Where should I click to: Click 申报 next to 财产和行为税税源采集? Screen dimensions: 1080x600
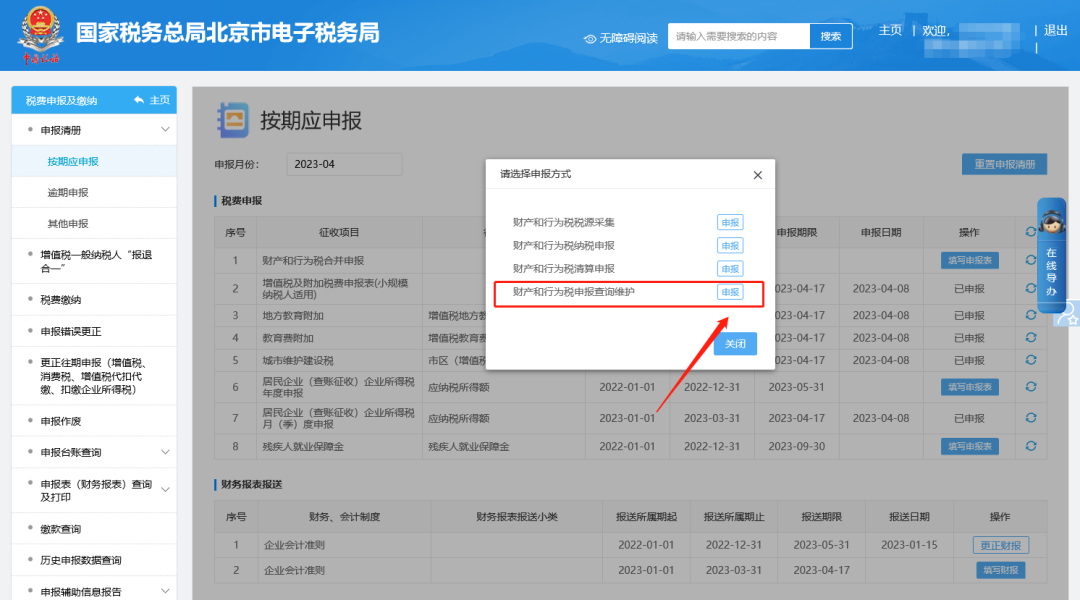(x=730, y=222)
